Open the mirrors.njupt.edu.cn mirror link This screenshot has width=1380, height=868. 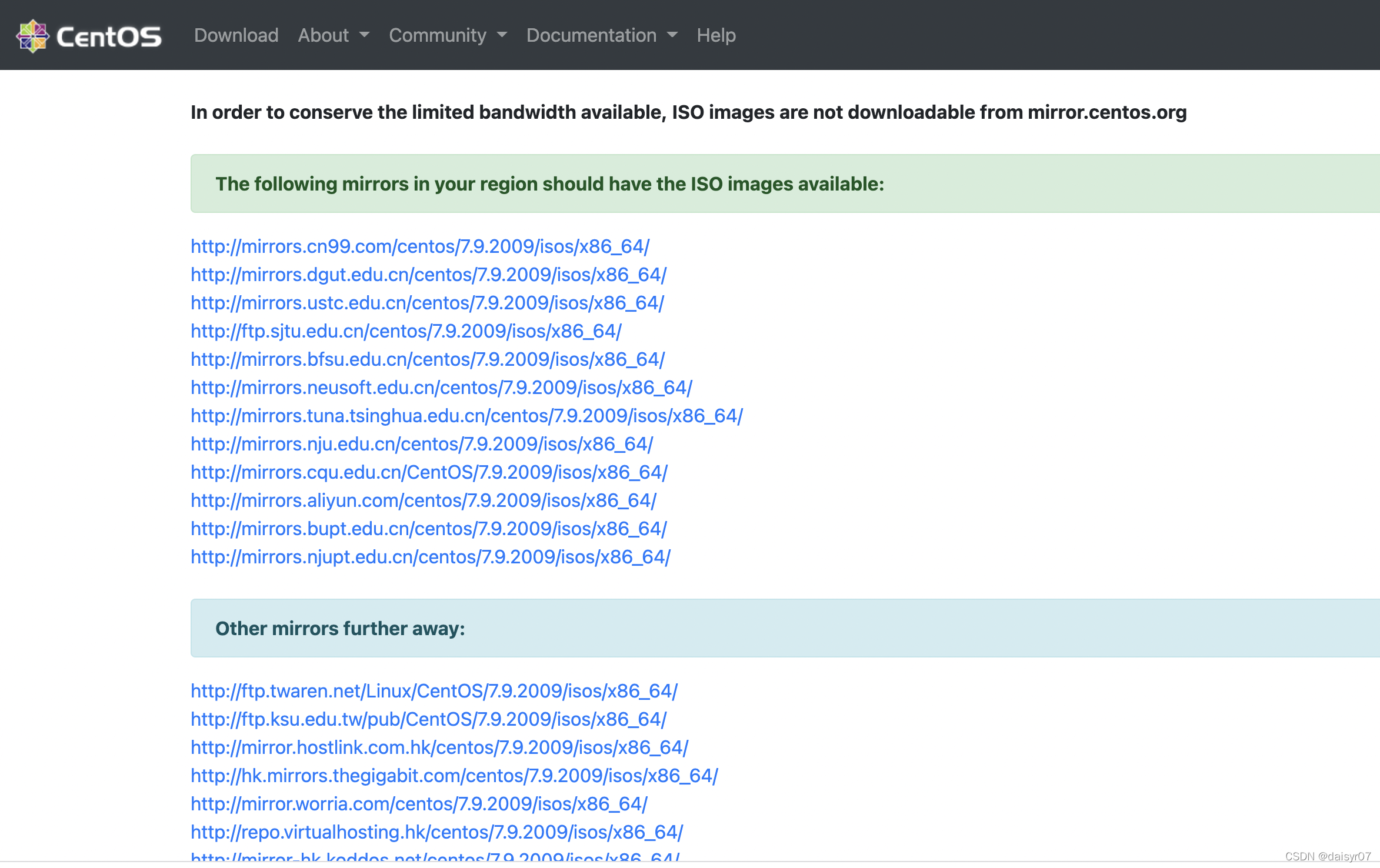pyautogui.click(x=431, y=557)
